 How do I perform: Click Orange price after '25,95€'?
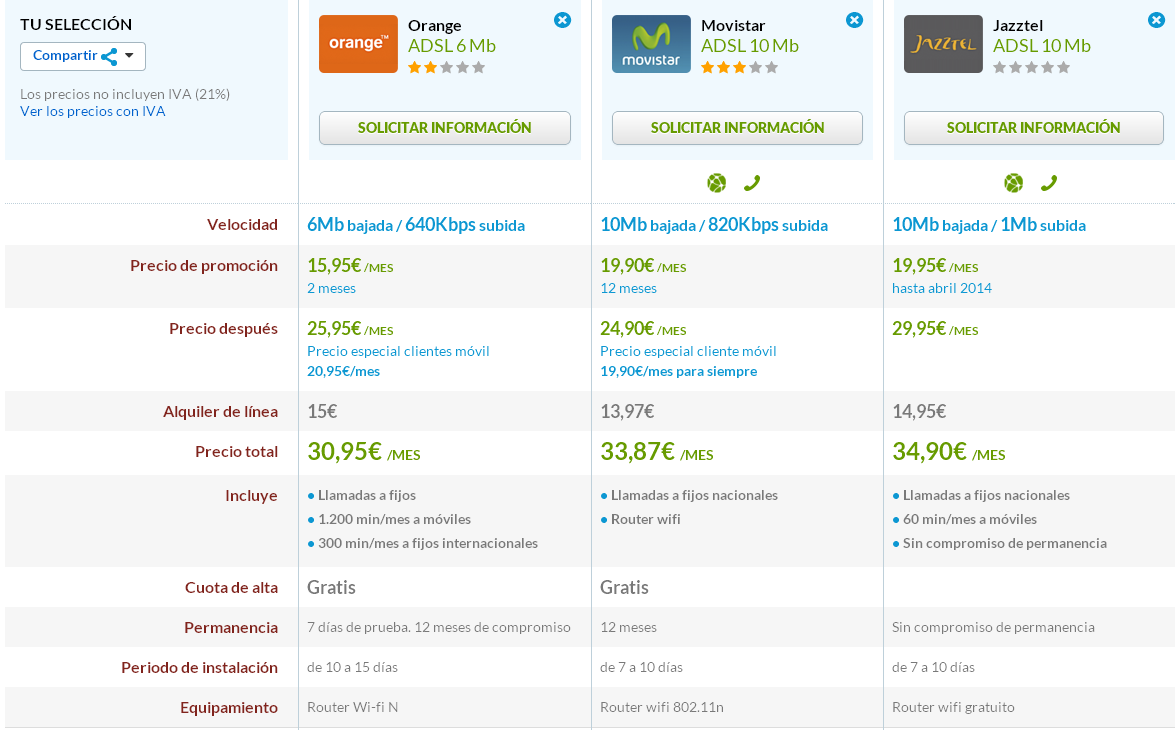(334, 329)
